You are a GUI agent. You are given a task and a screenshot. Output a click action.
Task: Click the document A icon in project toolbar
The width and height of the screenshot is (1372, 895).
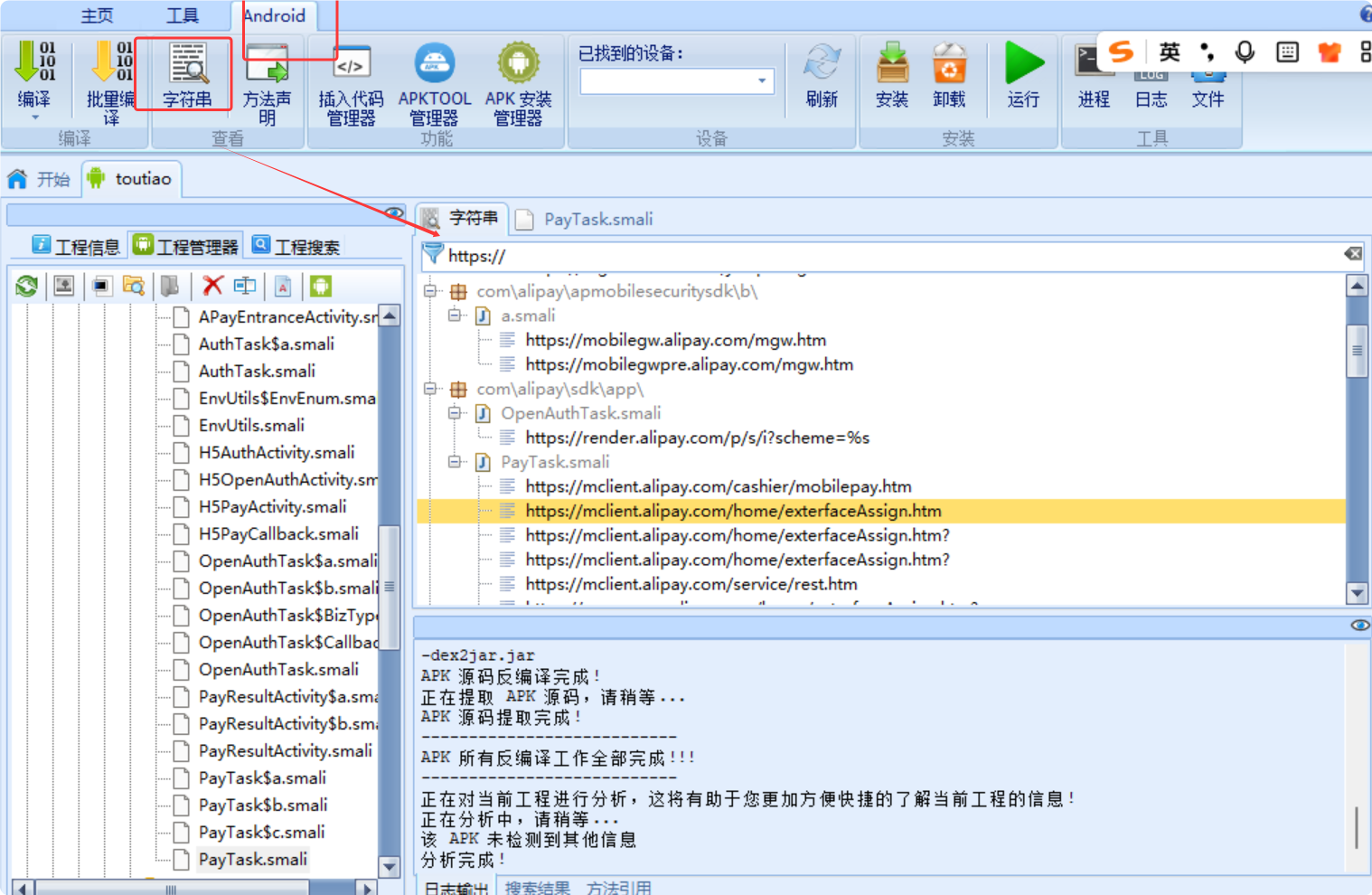click(283, 287)
